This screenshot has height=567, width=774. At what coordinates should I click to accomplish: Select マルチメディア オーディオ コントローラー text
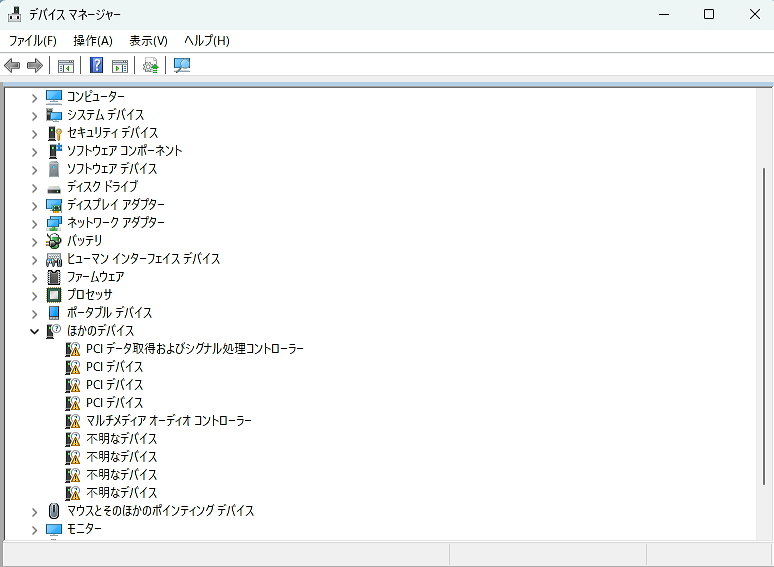point(169,421)
